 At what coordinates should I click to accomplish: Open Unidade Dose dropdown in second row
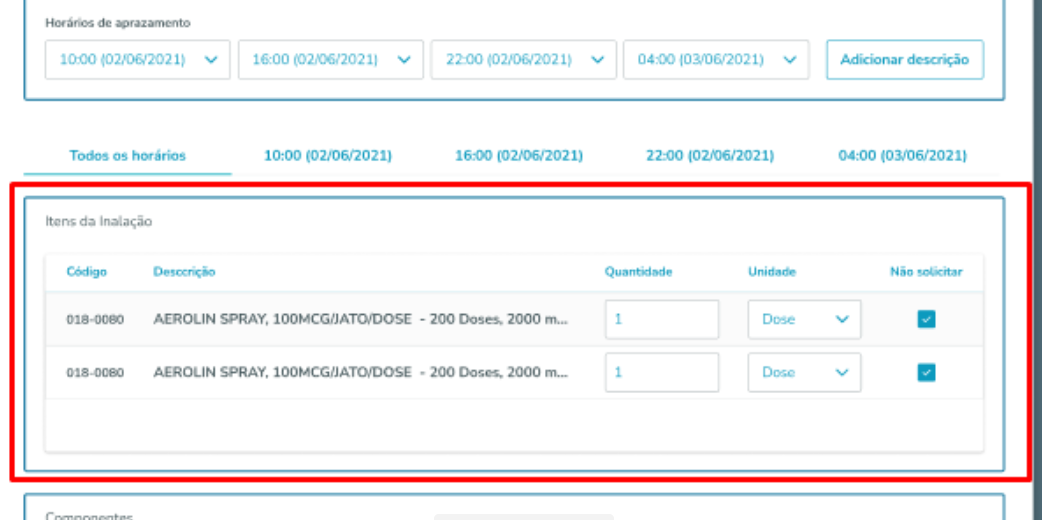[x=804, y=372]
